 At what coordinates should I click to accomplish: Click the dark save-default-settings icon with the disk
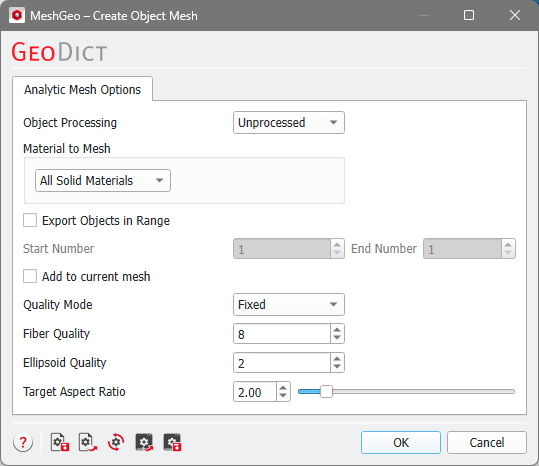pos(173,442)
